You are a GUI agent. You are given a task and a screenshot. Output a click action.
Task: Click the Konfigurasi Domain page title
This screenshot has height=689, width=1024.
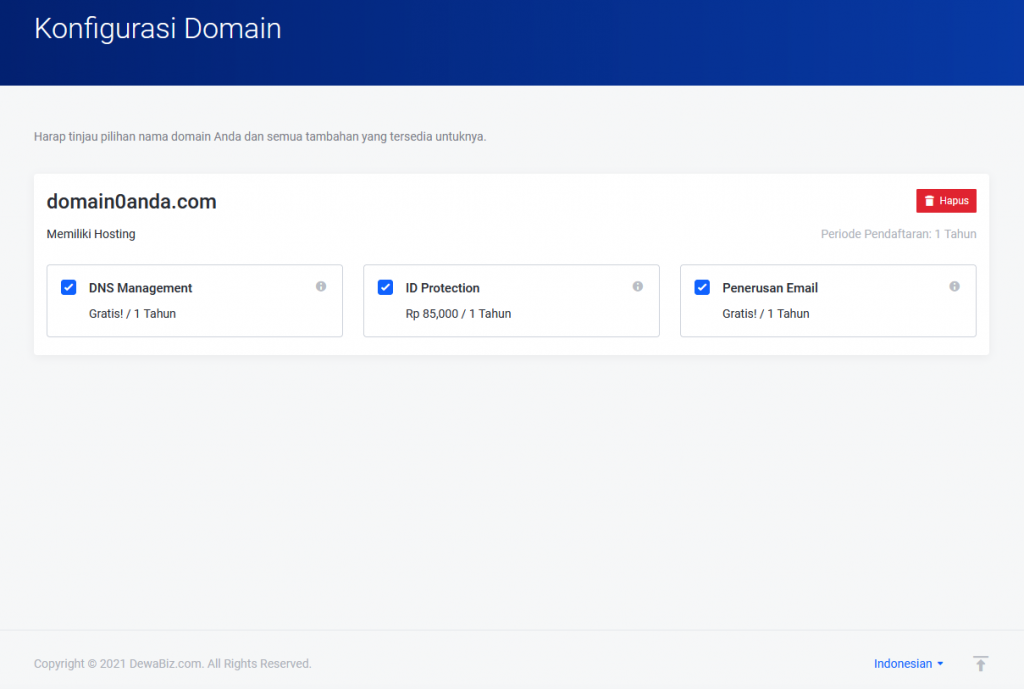click(157, 29)
